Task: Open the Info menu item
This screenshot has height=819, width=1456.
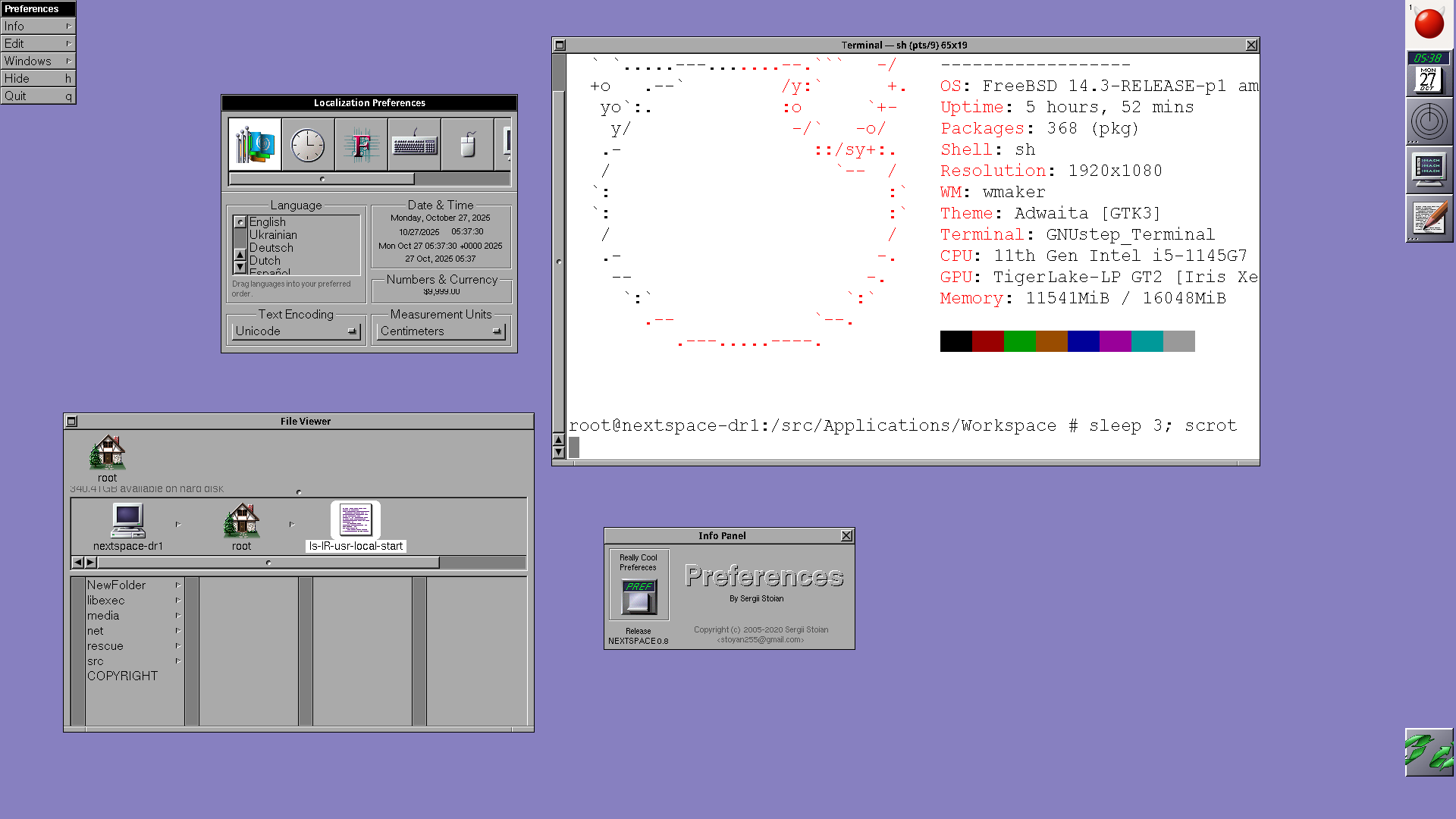Action: 38,26
